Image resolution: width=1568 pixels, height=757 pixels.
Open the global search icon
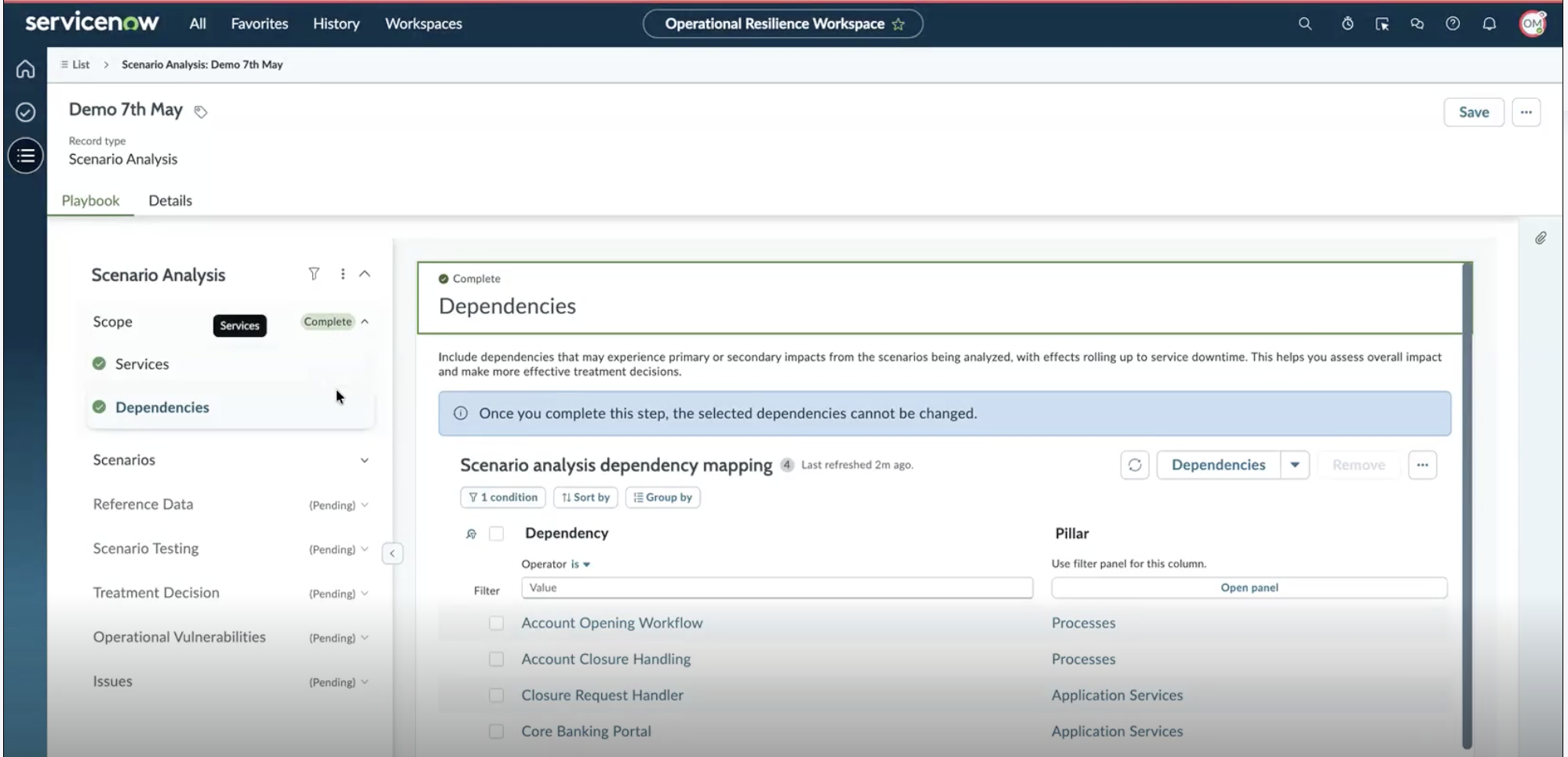click(x=1305, y=24)
